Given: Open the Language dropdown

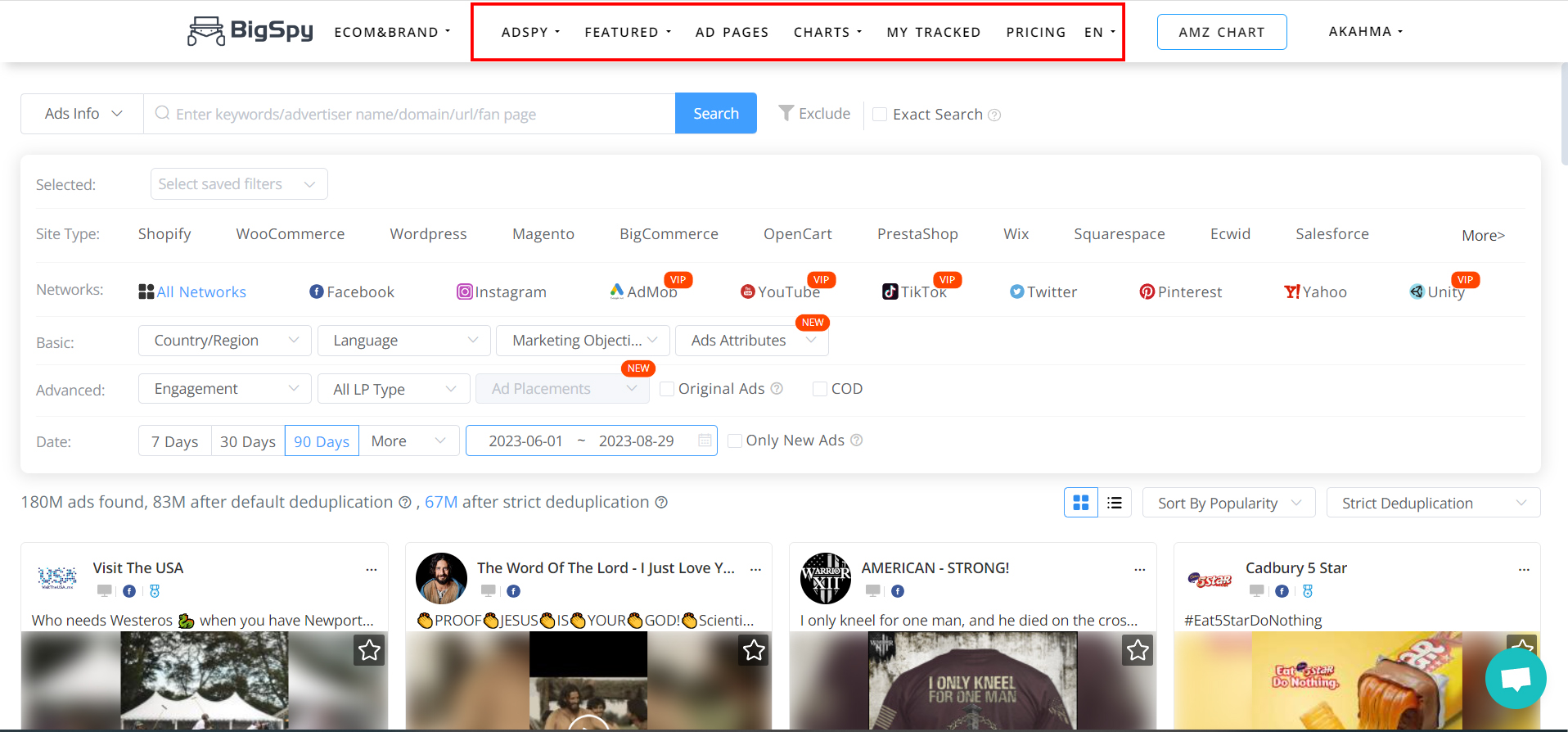Looking at the screenshot, I should pyautogui.click(x=404, y=341).
